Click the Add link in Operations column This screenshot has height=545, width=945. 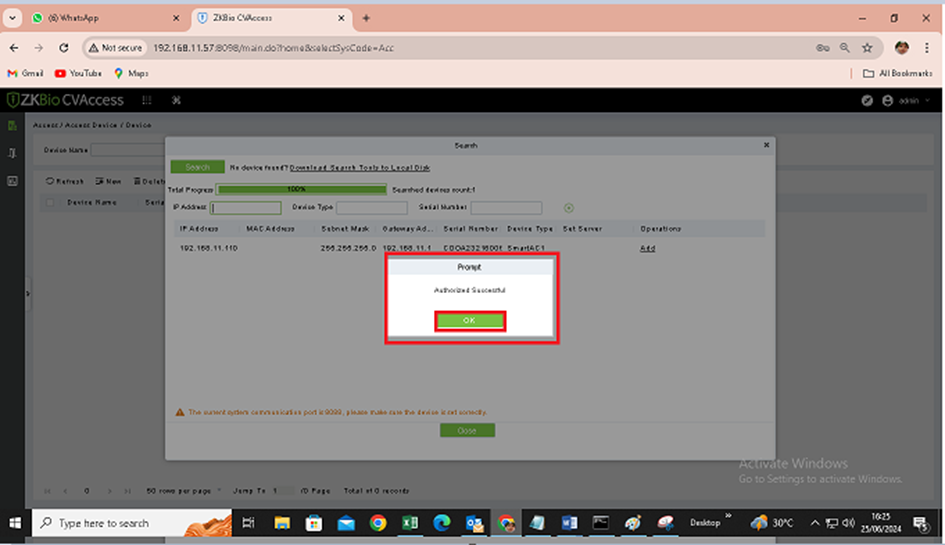pos(647,248)
